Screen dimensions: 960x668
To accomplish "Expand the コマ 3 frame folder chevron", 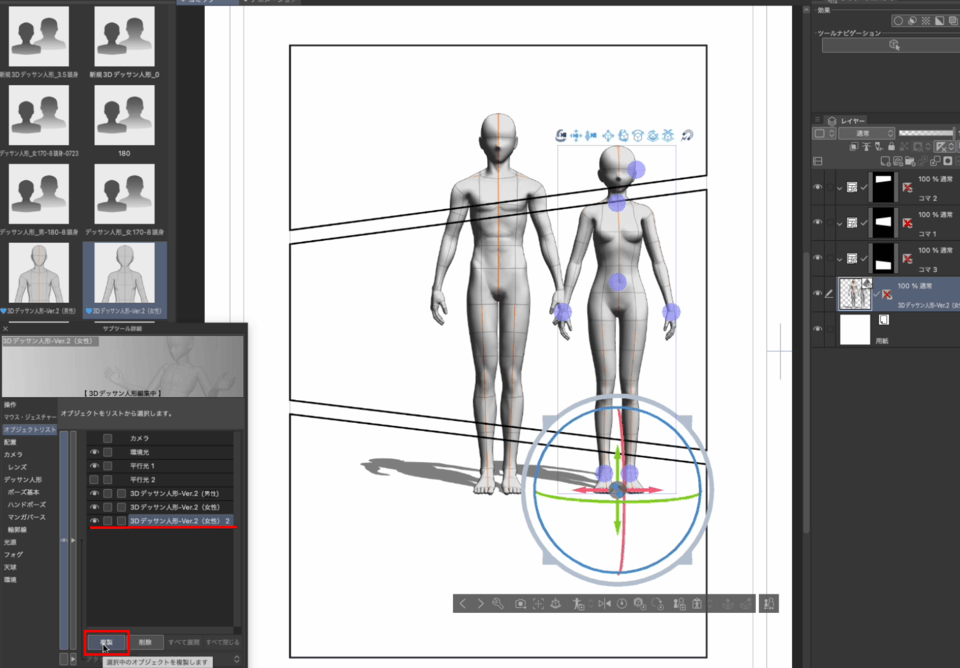I will (840, 259).
